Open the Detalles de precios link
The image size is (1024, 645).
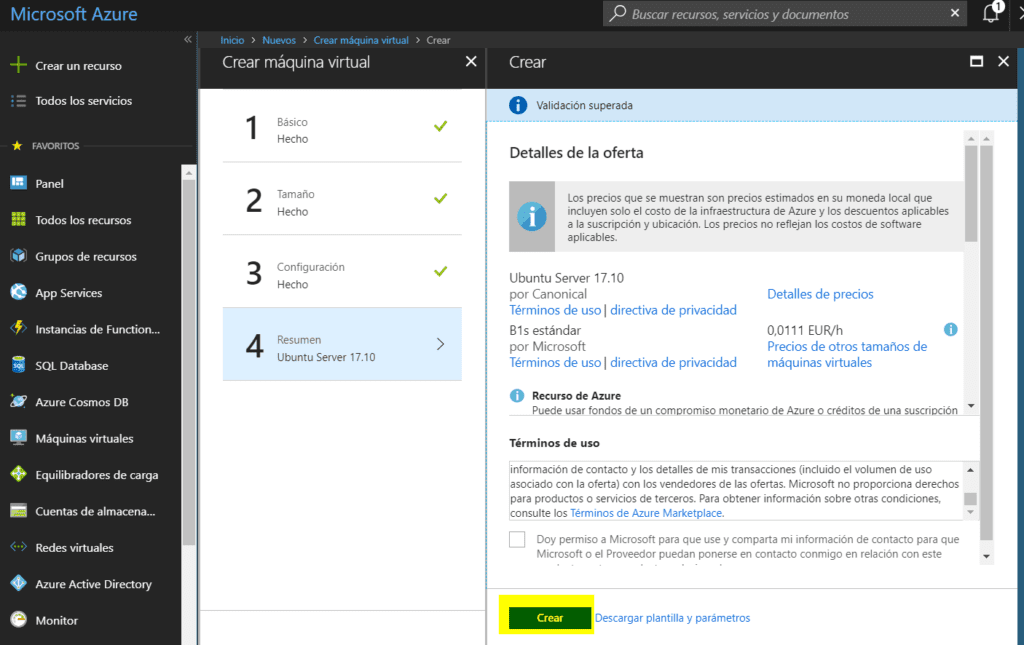pyautogui.click(x=820, y=294)
